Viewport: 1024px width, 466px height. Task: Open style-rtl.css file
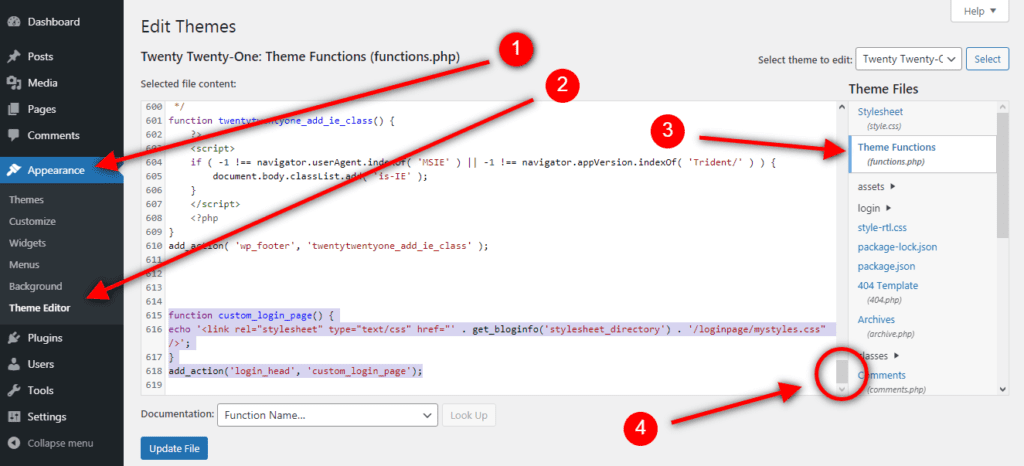882,228
